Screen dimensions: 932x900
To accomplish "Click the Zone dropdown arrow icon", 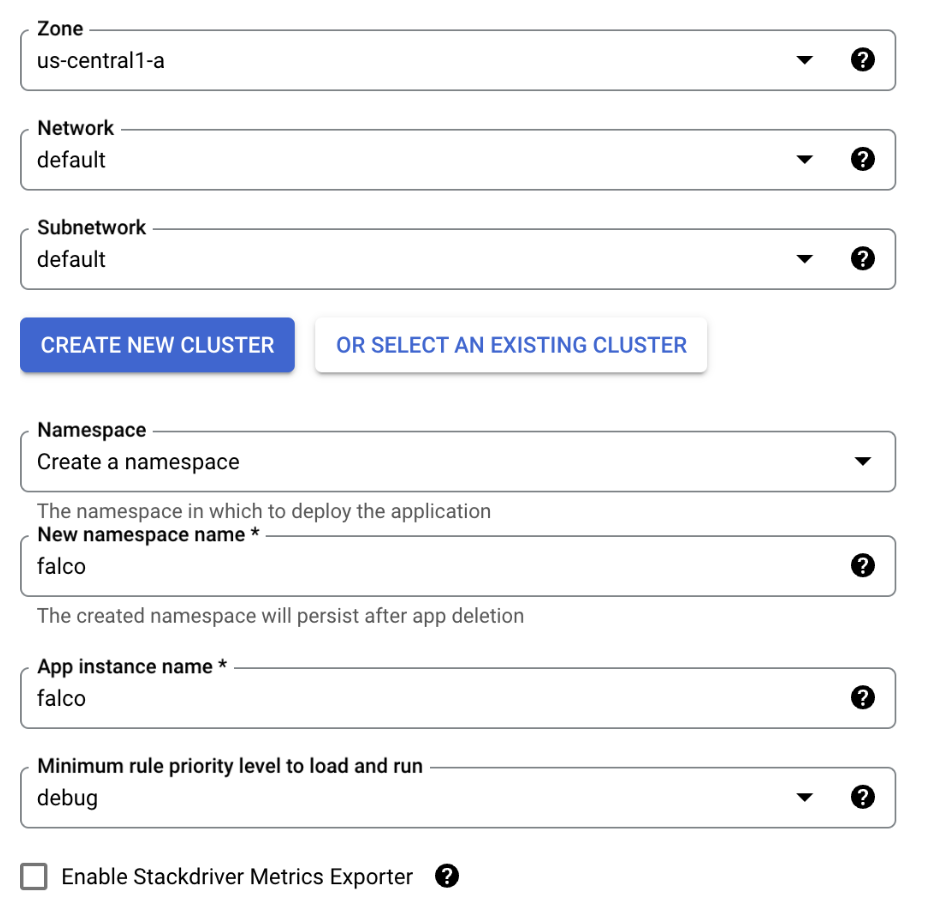I will (x=805, y=60).
